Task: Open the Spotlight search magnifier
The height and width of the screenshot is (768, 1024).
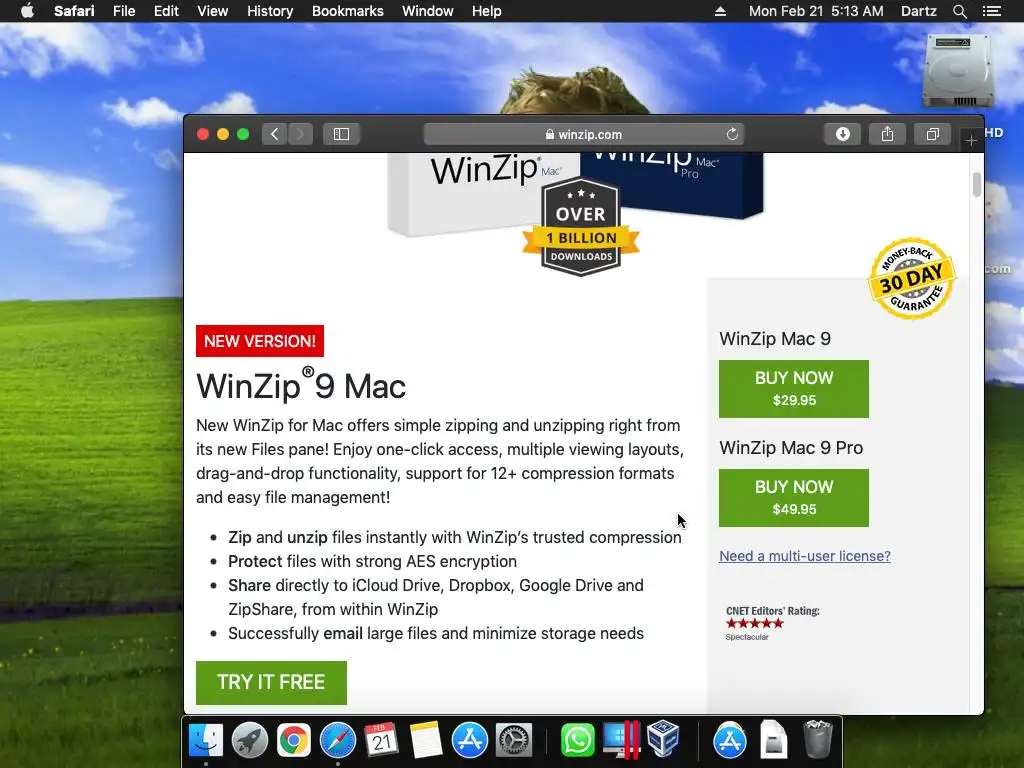Action: [959, 11]
